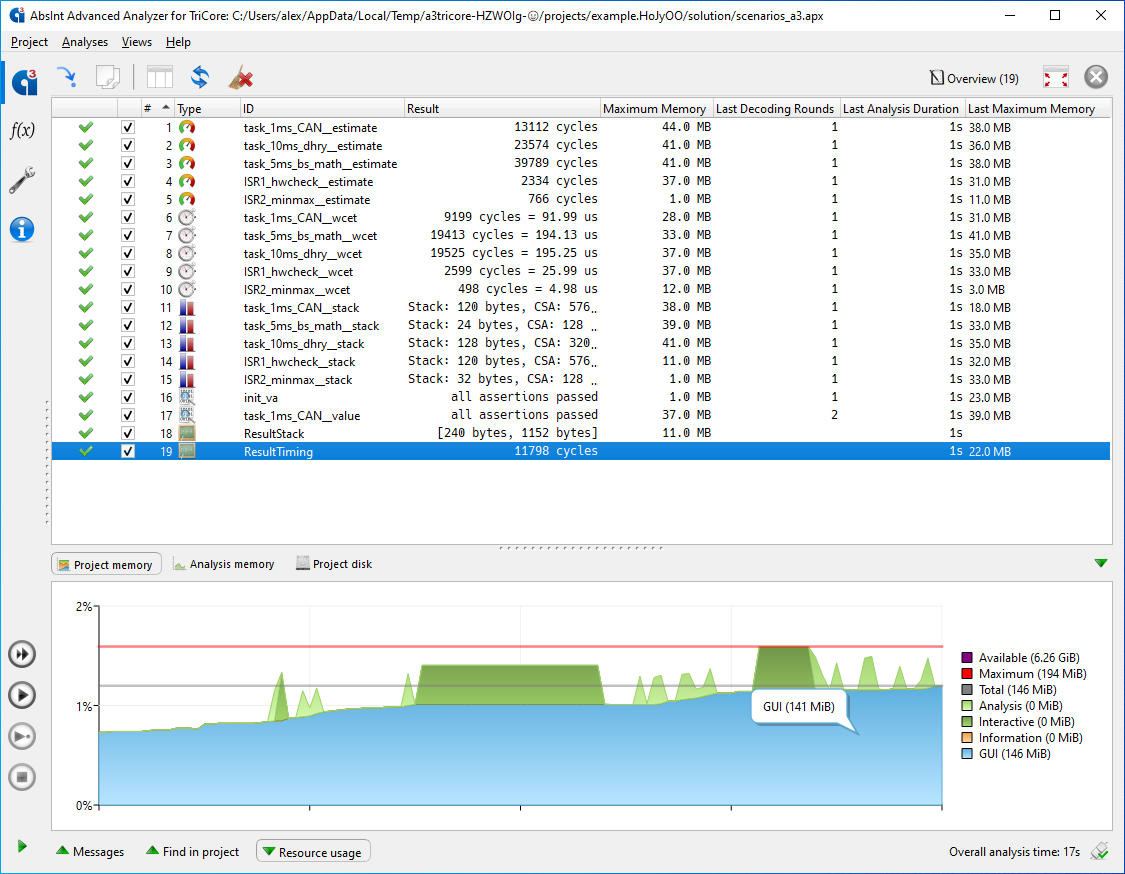1125x874 pixels.
Task: Open the blue information sidebar view
Action: point(22,230)
